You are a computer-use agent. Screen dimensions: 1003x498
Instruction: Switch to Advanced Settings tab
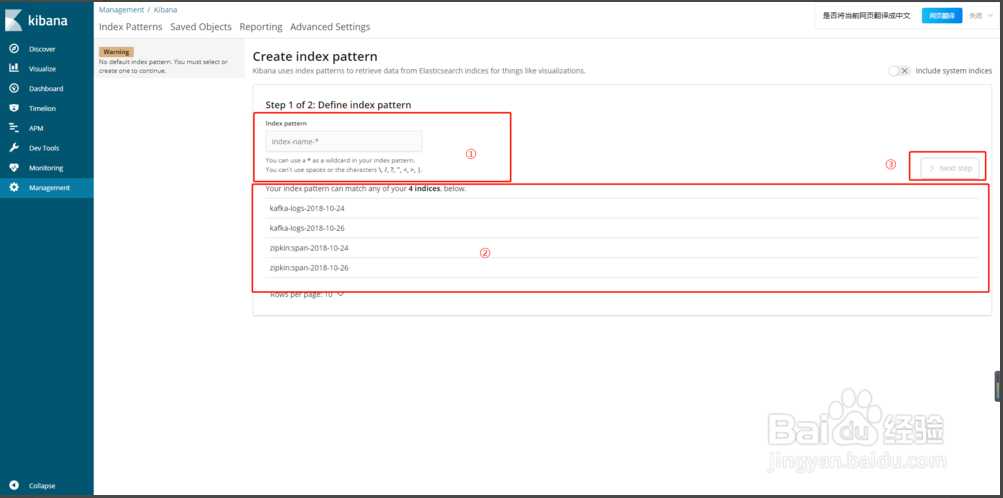[x=330, y=27]
